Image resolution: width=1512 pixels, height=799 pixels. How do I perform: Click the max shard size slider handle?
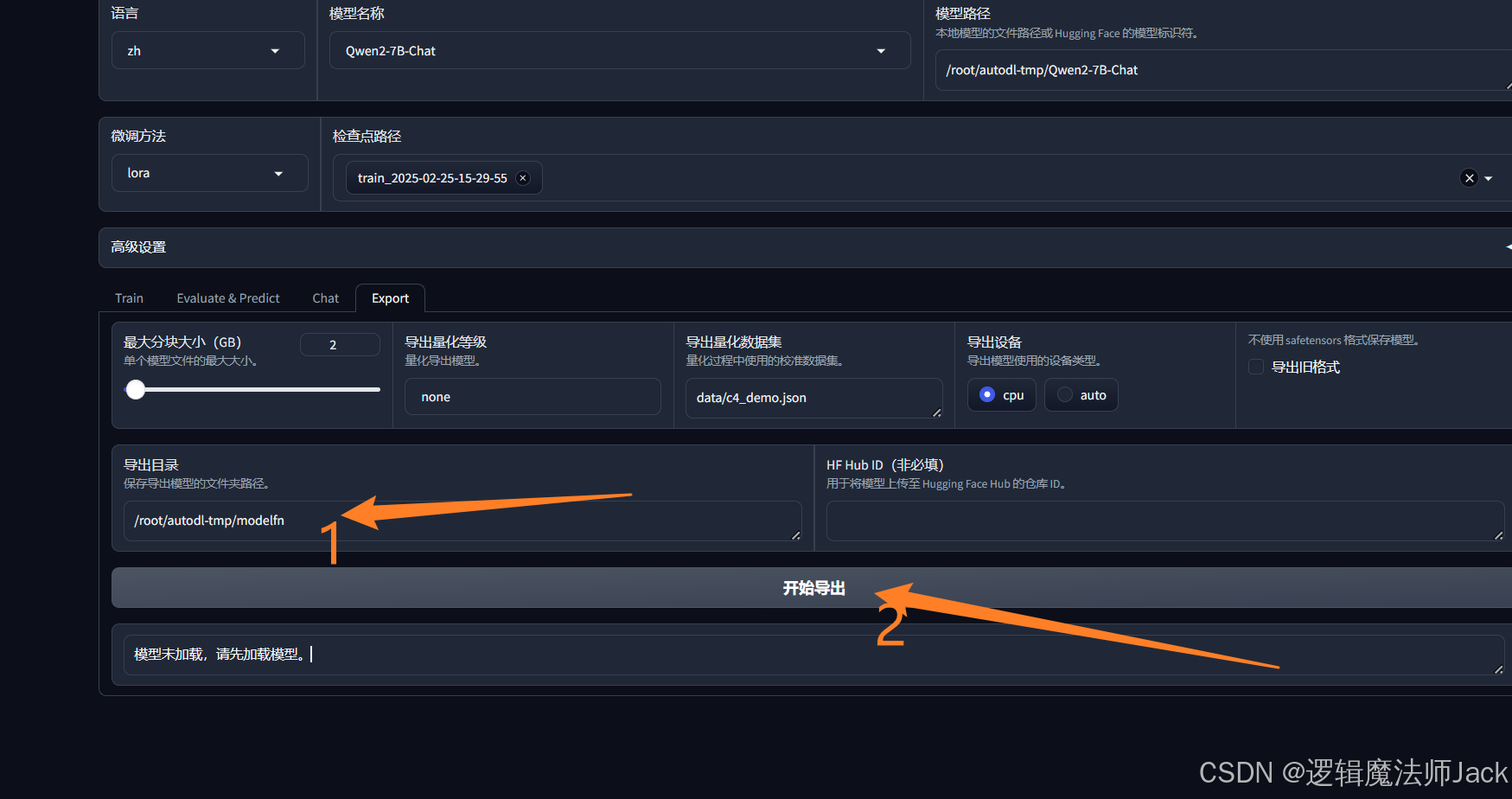(x=136, y=390)
